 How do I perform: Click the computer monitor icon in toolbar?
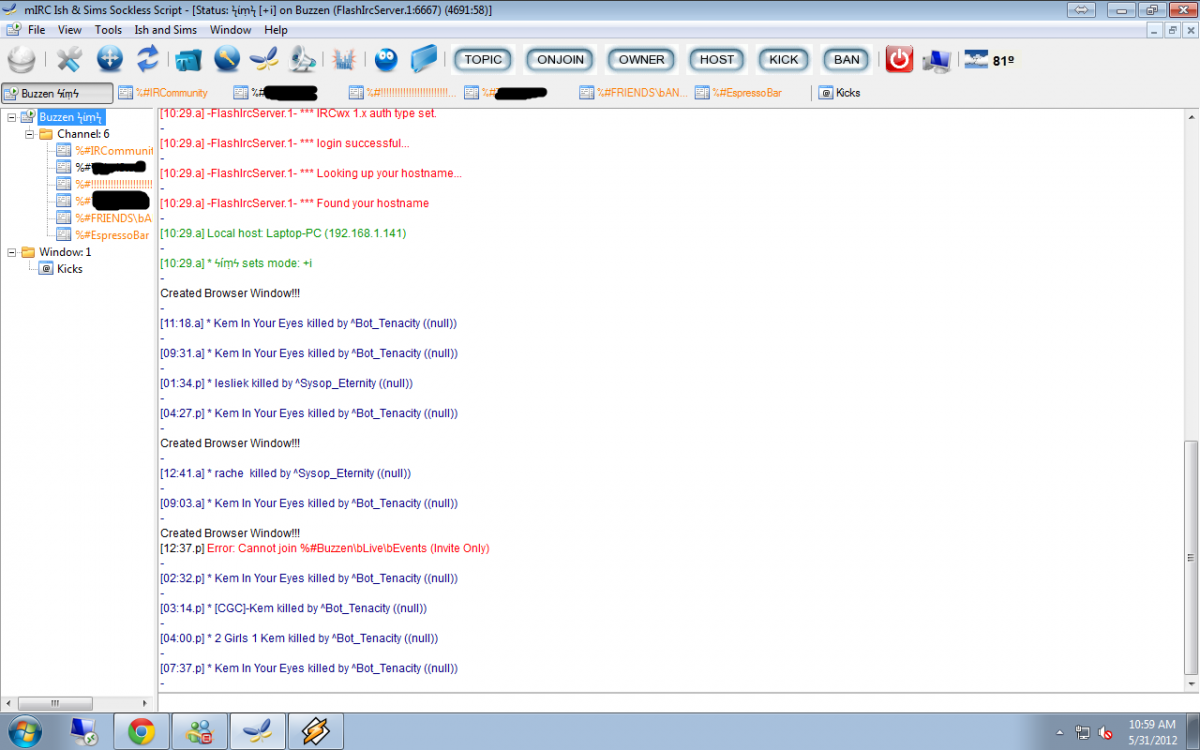(x=937, y=59)
